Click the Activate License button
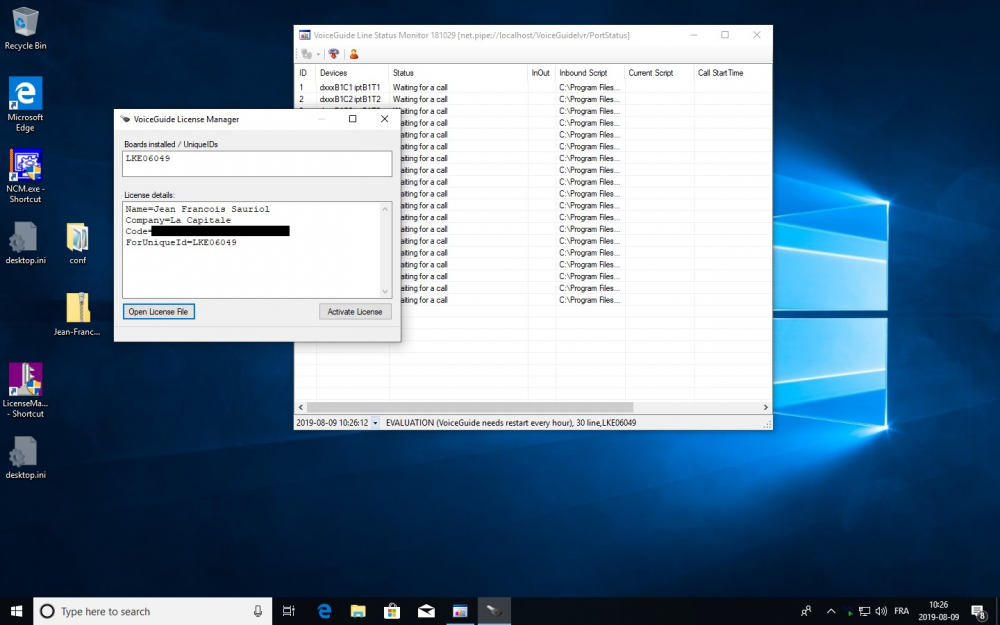This screenshot has height=625, width=1000. point(355,311)
